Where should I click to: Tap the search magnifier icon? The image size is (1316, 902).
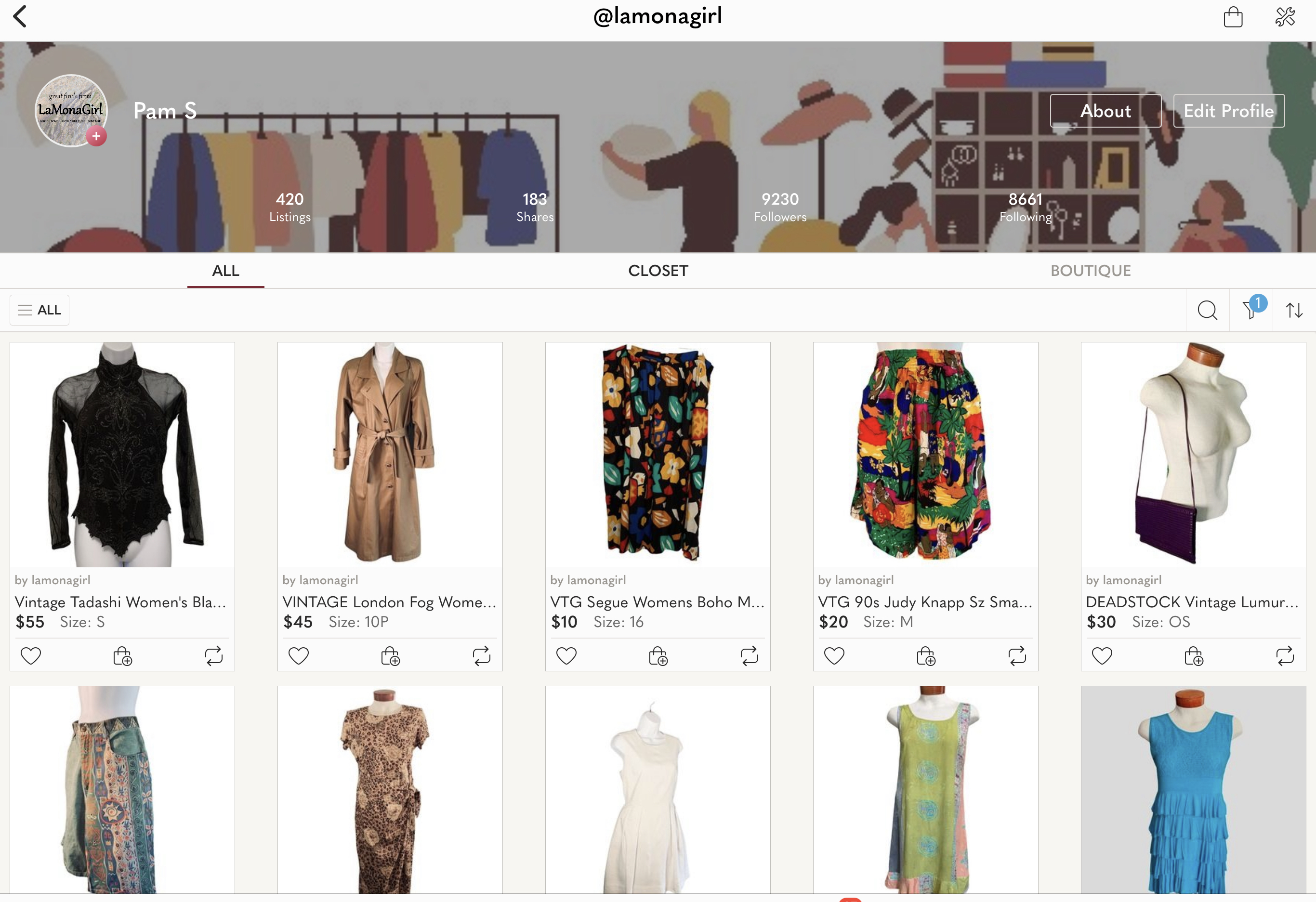[1207, 310]
